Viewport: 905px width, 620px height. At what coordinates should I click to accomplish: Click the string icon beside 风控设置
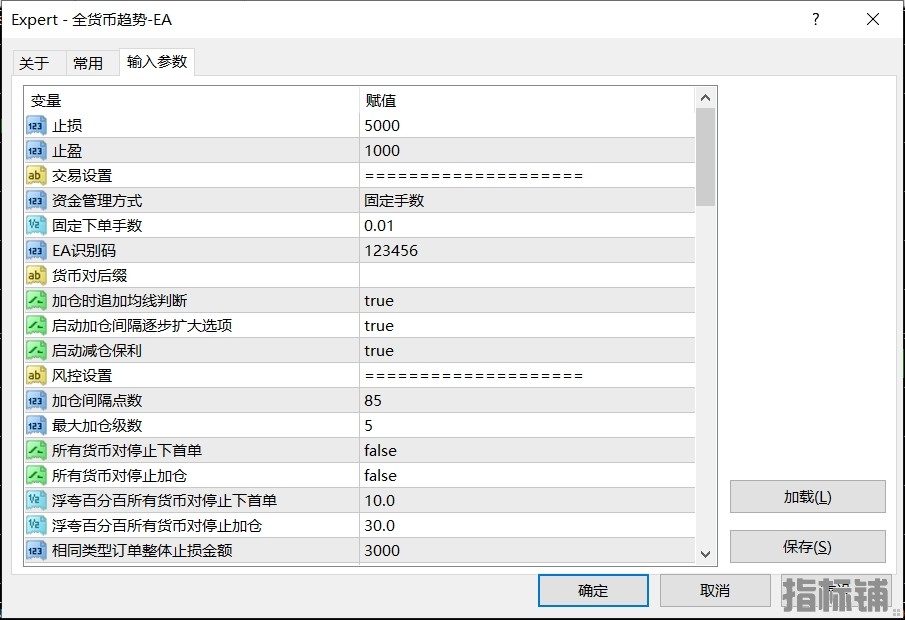coord(35,376)
